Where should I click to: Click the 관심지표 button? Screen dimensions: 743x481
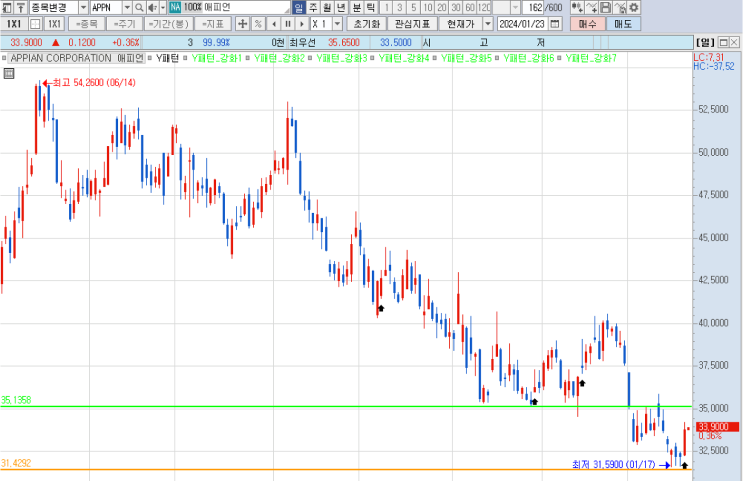[x=412, y=24]
